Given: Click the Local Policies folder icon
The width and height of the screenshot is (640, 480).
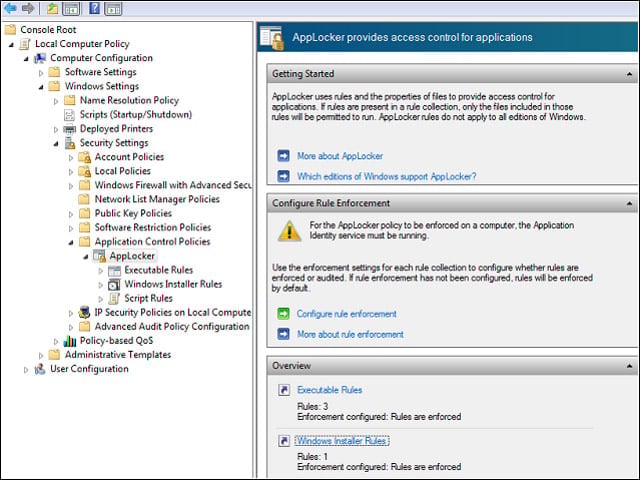Looking at the screenshot, I should [84, 171].
